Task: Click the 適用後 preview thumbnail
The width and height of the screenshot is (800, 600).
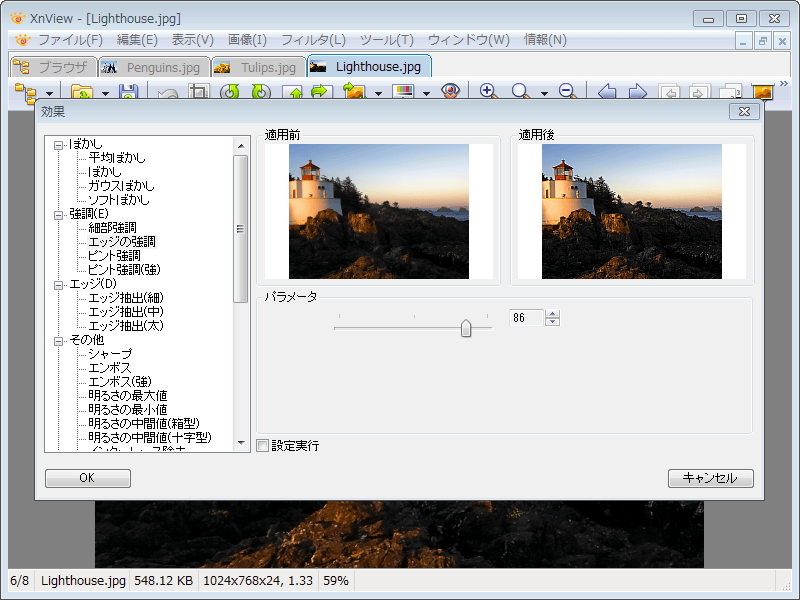Action: [632, 211]
